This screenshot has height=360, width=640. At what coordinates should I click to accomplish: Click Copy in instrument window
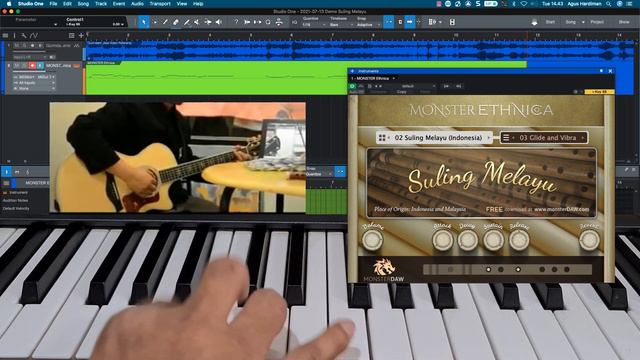click(402, 92)
